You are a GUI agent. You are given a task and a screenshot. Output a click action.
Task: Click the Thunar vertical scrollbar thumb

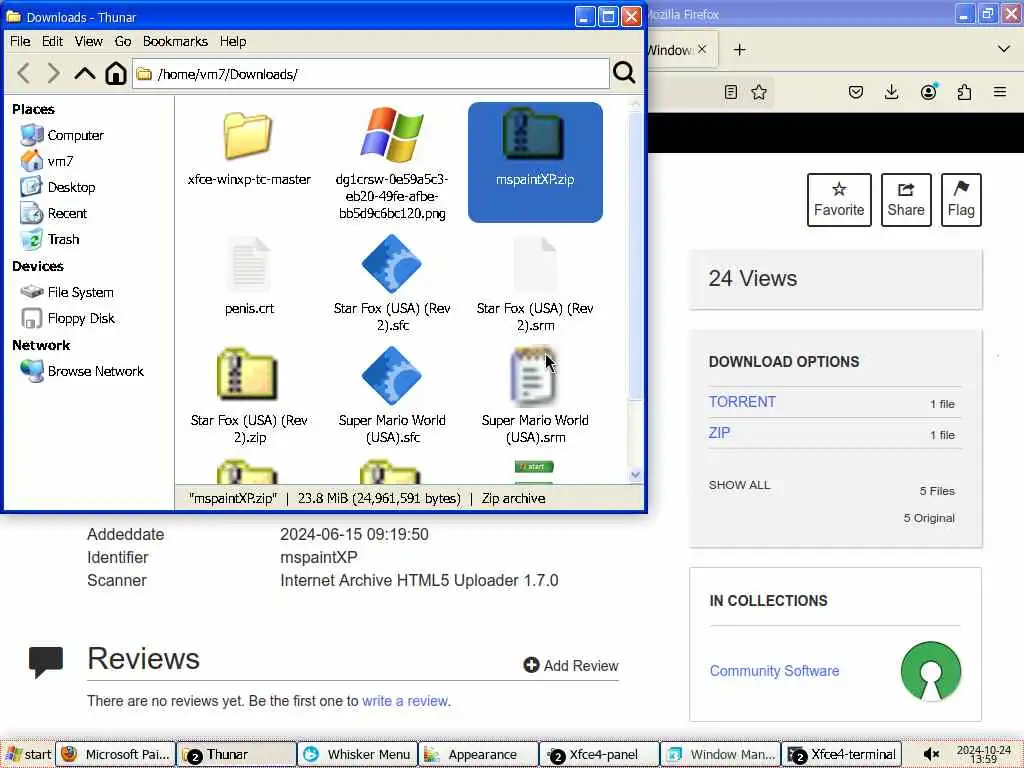pos(635,255)
